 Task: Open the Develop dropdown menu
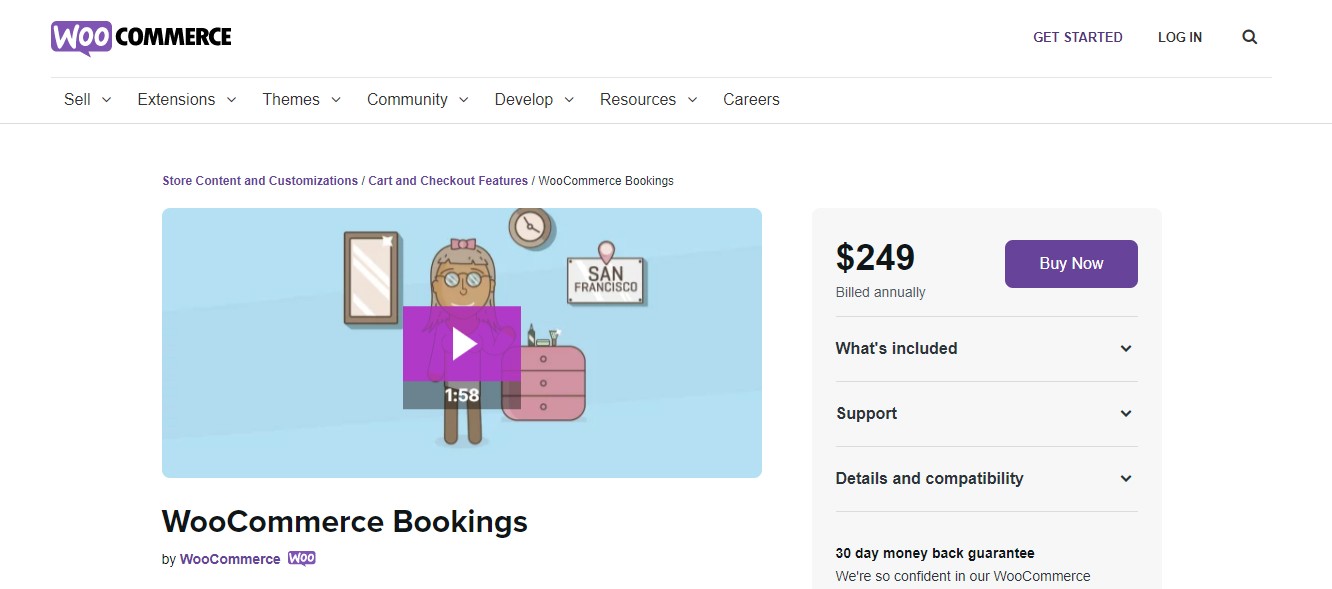click(x=534, y=100)
